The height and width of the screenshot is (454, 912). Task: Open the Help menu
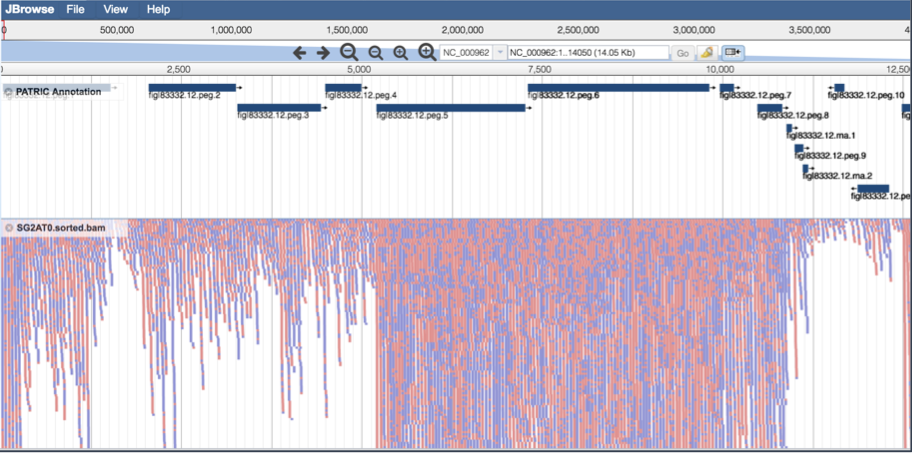tap(158, 9)
